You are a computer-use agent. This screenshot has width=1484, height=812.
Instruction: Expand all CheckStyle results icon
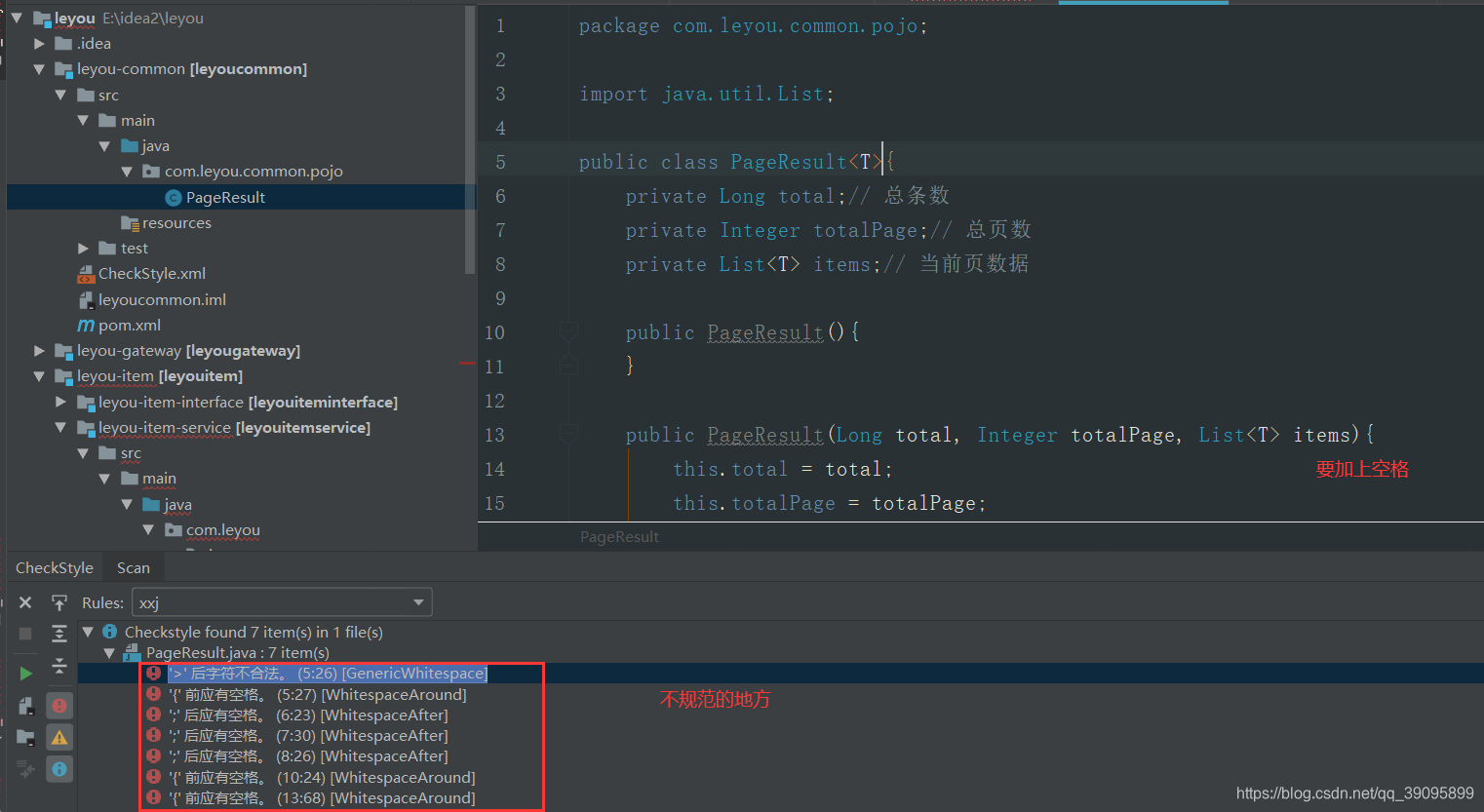[59, 634]
